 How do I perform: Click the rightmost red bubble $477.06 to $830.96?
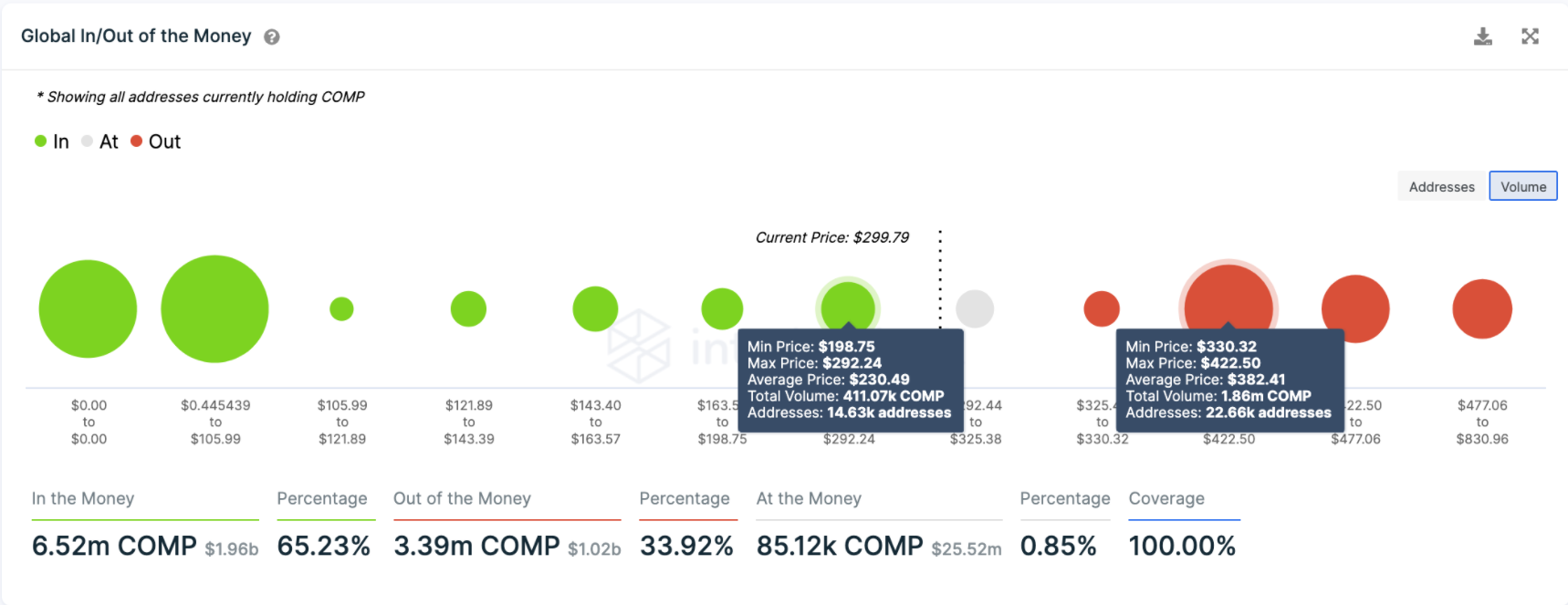[x=1482, y=308]
